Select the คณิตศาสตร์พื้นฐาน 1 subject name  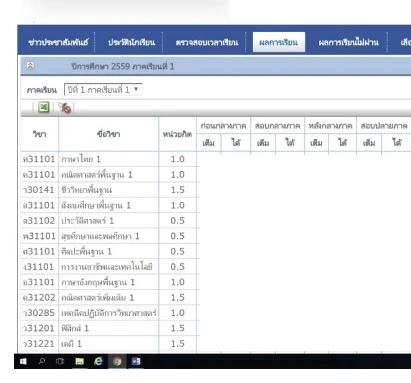97,175
